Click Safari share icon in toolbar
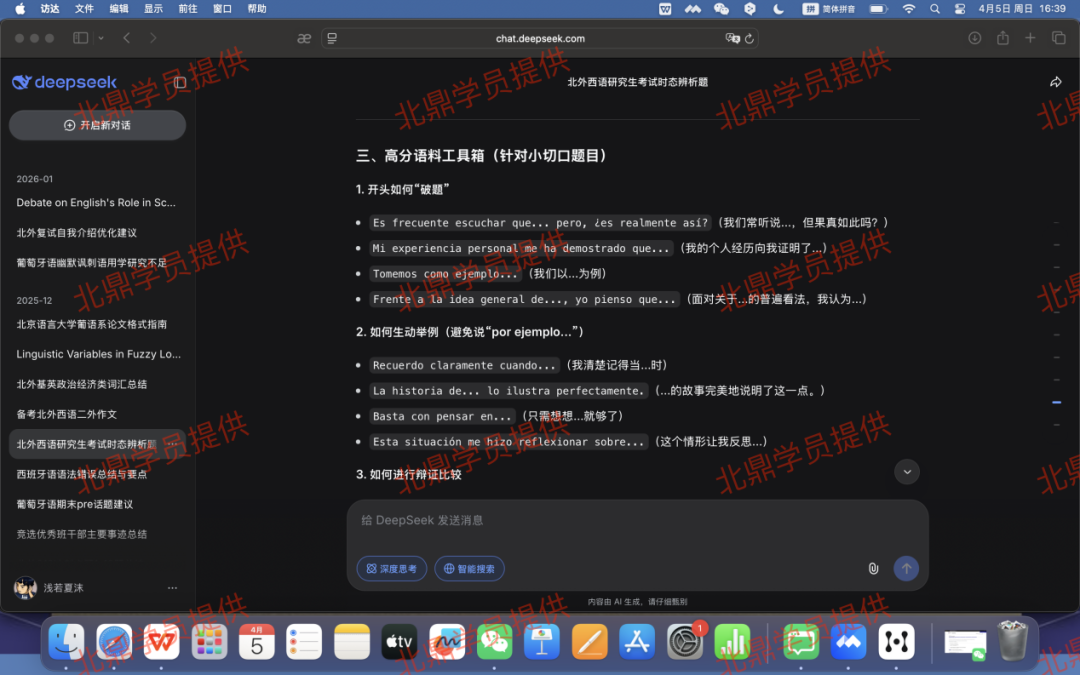 [x=1002, y=38]
